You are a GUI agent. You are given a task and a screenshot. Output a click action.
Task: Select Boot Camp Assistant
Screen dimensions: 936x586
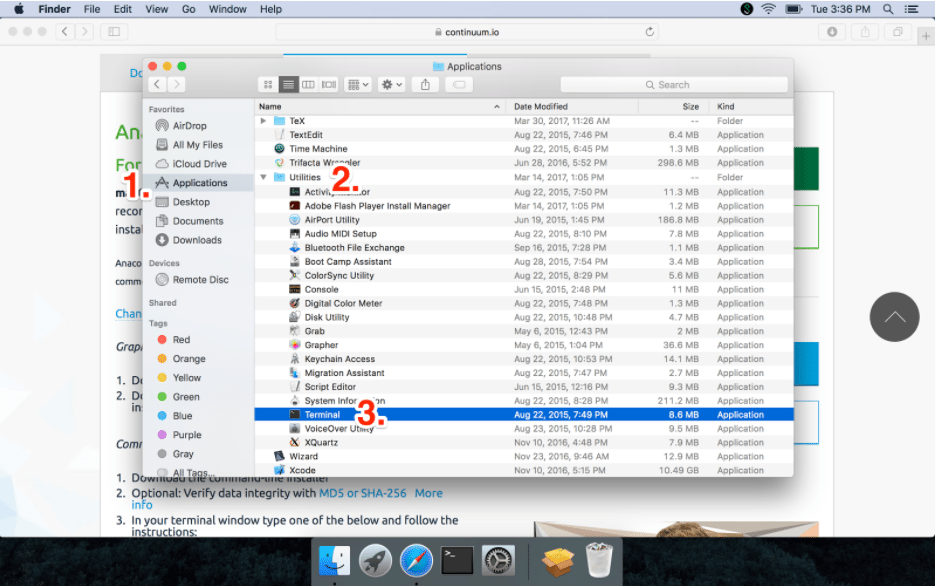coord(524,261)
